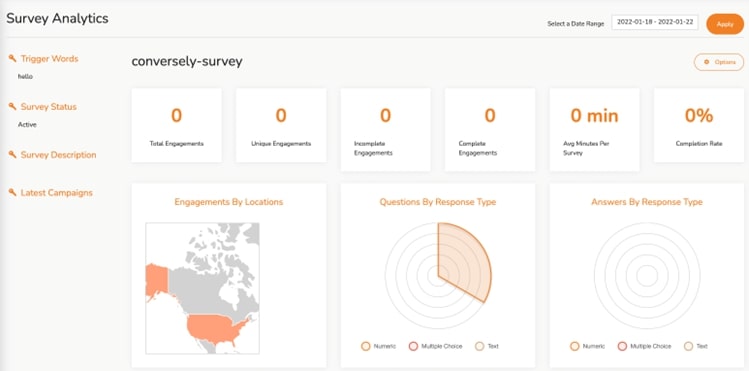The width and height of the screenshot is (749, 371).
Task: Click the key icon beside Trigger Words
Action: [12, 59]
